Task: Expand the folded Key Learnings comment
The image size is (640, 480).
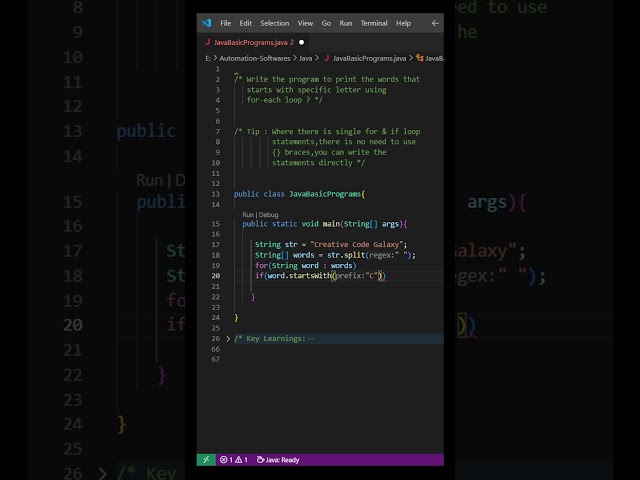Action: point(228,339)
